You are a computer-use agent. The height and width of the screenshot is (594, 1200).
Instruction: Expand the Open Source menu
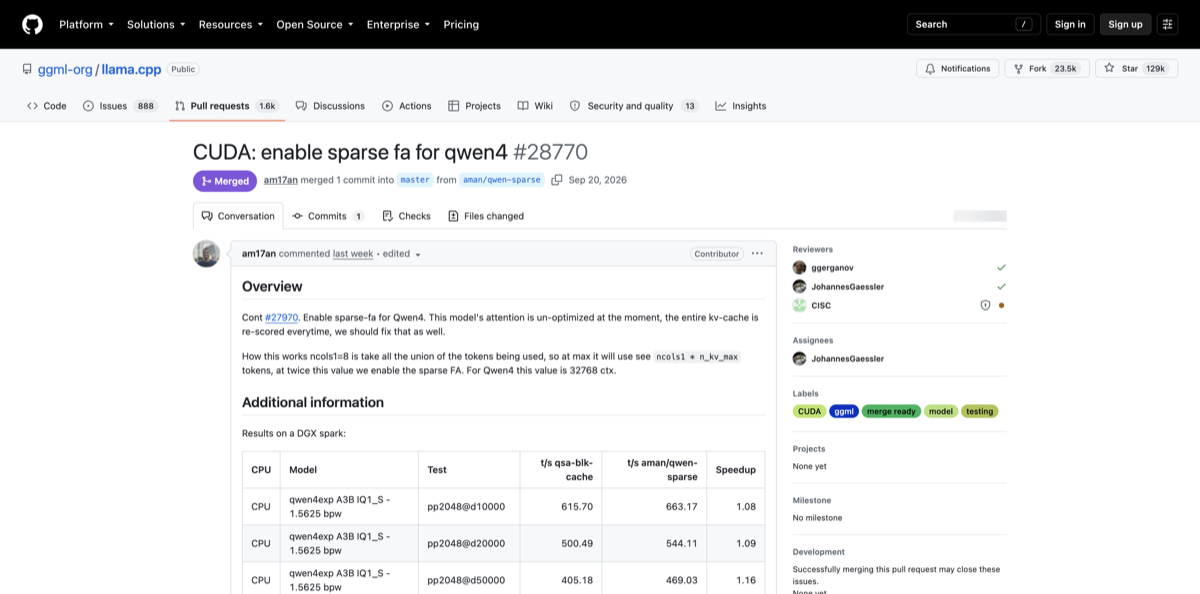tap(315, 24)
